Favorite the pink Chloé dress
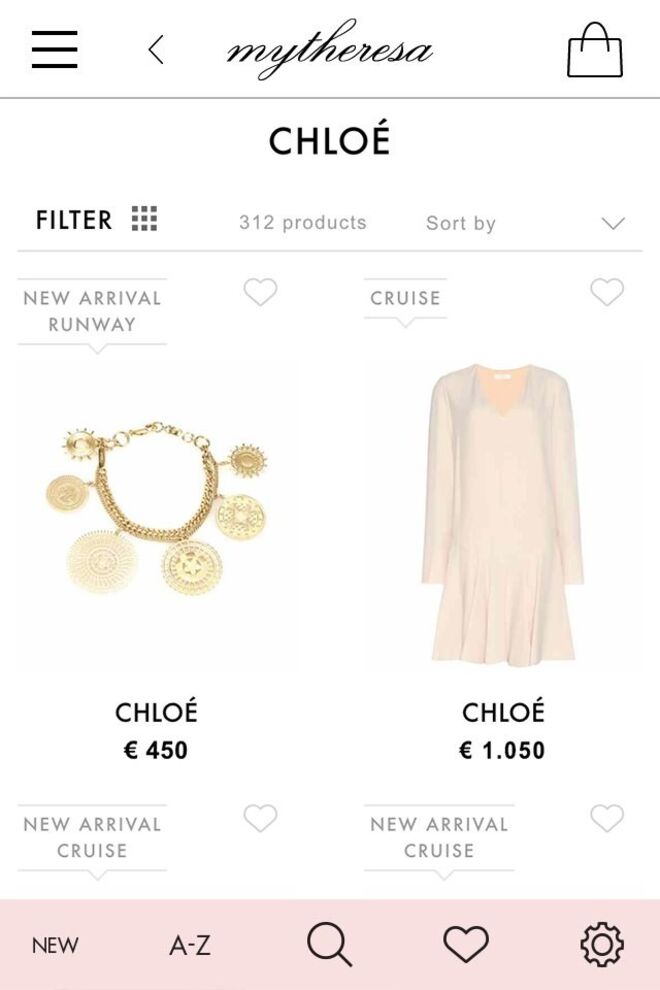 click(x=607, y=292)
